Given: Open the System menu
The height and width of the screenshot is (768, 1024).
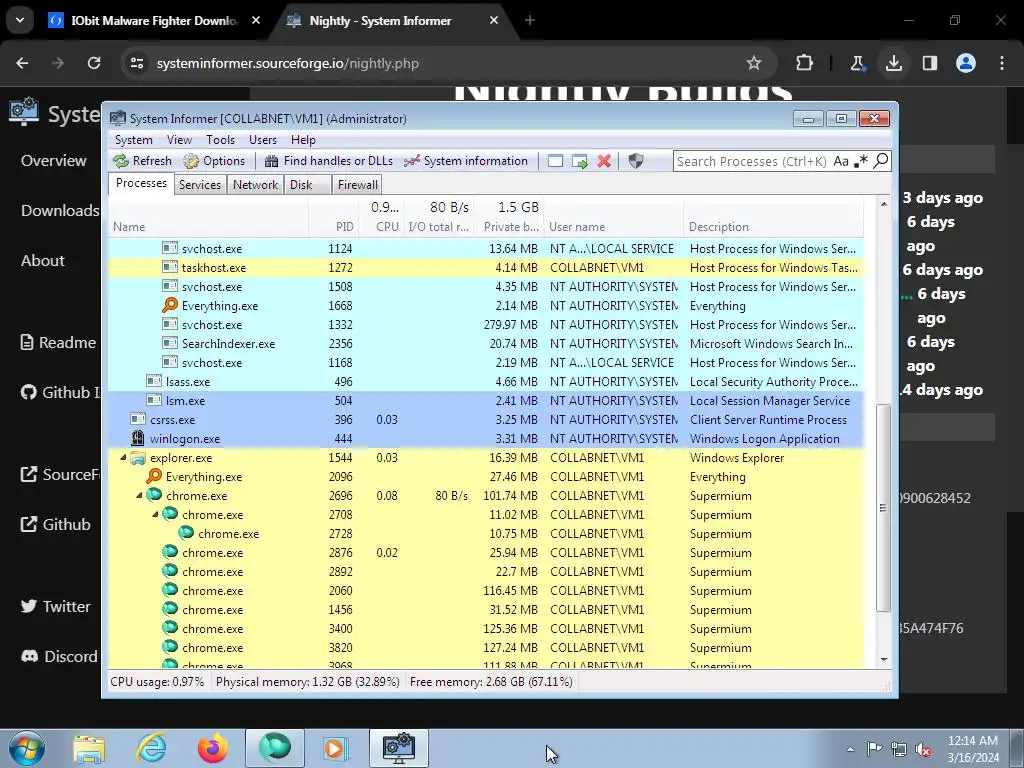Looking at the screenshot, I should (133, 140).
